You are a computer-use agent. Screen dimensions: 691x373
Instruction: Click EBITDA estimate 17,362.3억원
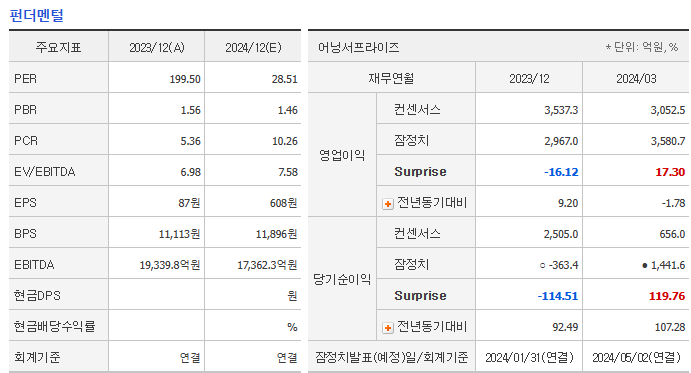[267, 265]
